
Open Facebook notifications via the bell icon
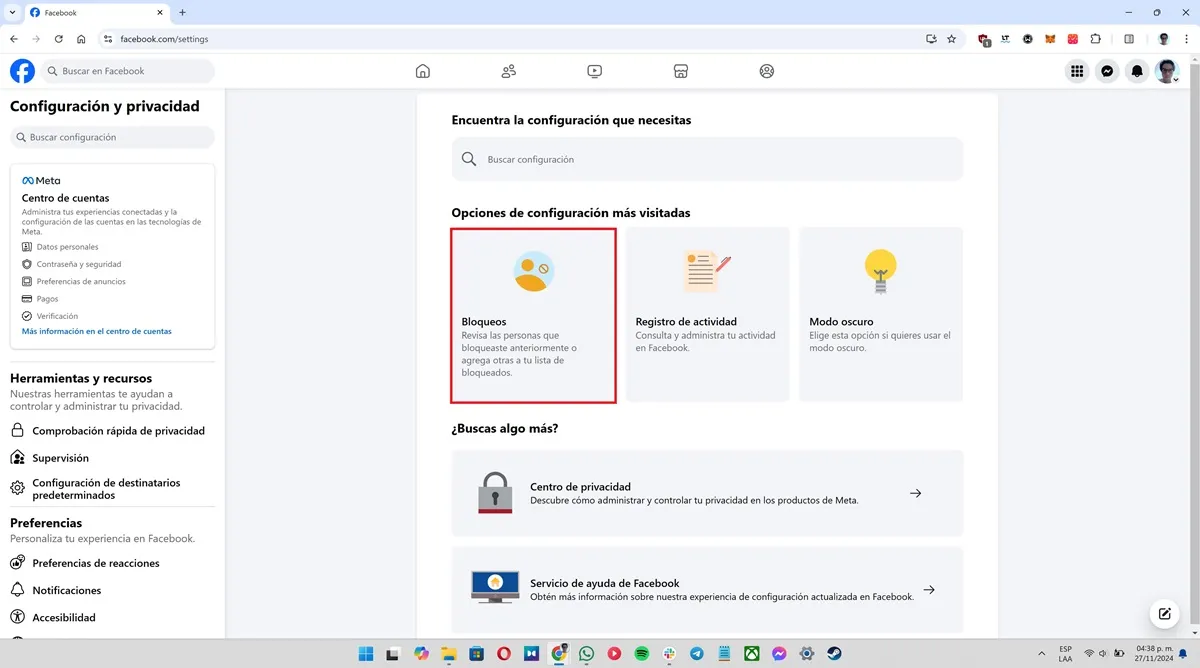point(1136,71)
